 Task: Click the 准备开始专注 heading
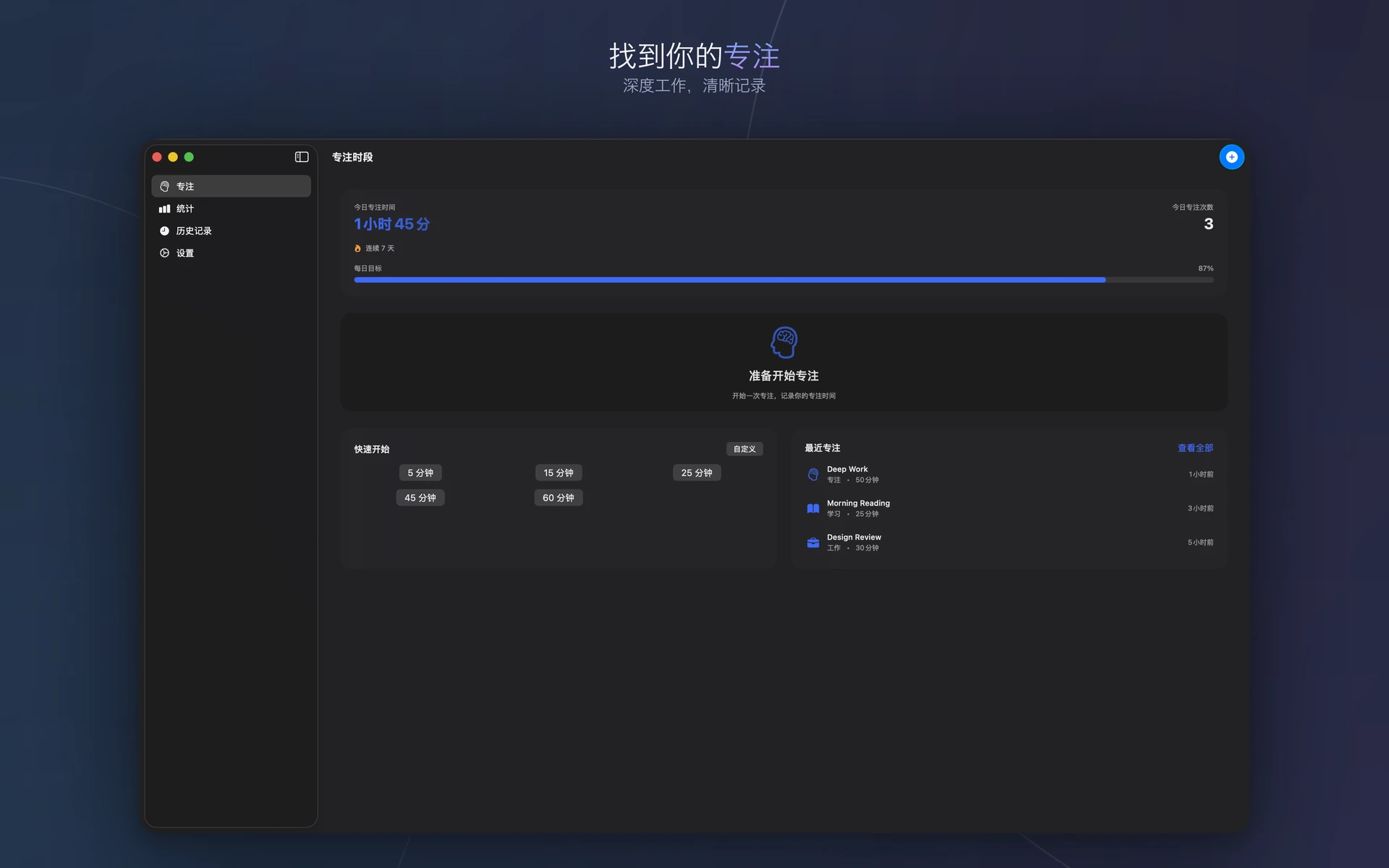point(783,376)
